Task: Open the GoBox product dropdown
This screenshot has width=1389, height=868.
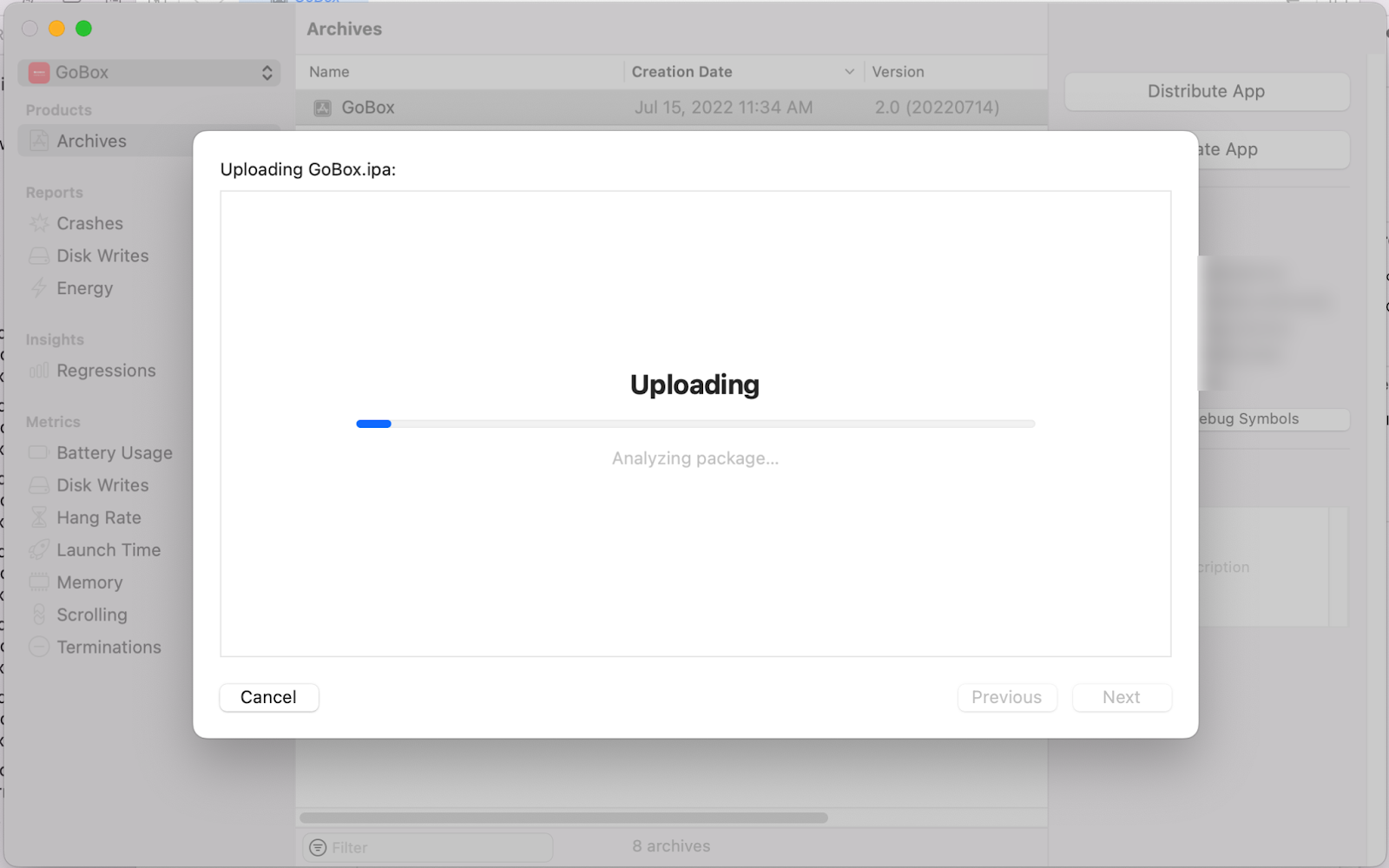Action: coord(149,73)
